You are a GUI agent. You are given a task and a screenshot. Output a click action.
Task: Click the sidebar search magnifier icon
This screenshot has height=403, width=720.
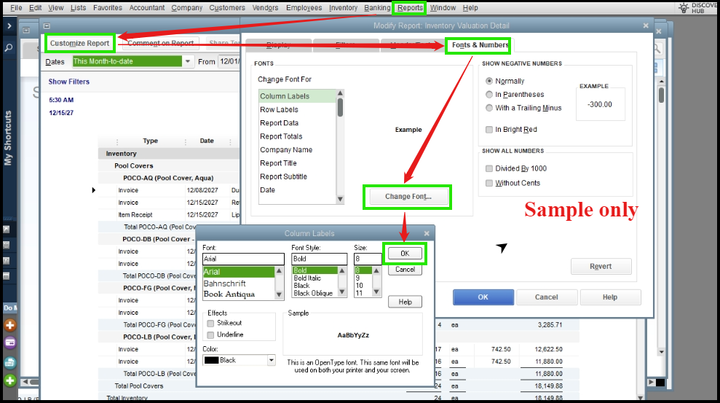pyautogui.click(x=9, y=48)
